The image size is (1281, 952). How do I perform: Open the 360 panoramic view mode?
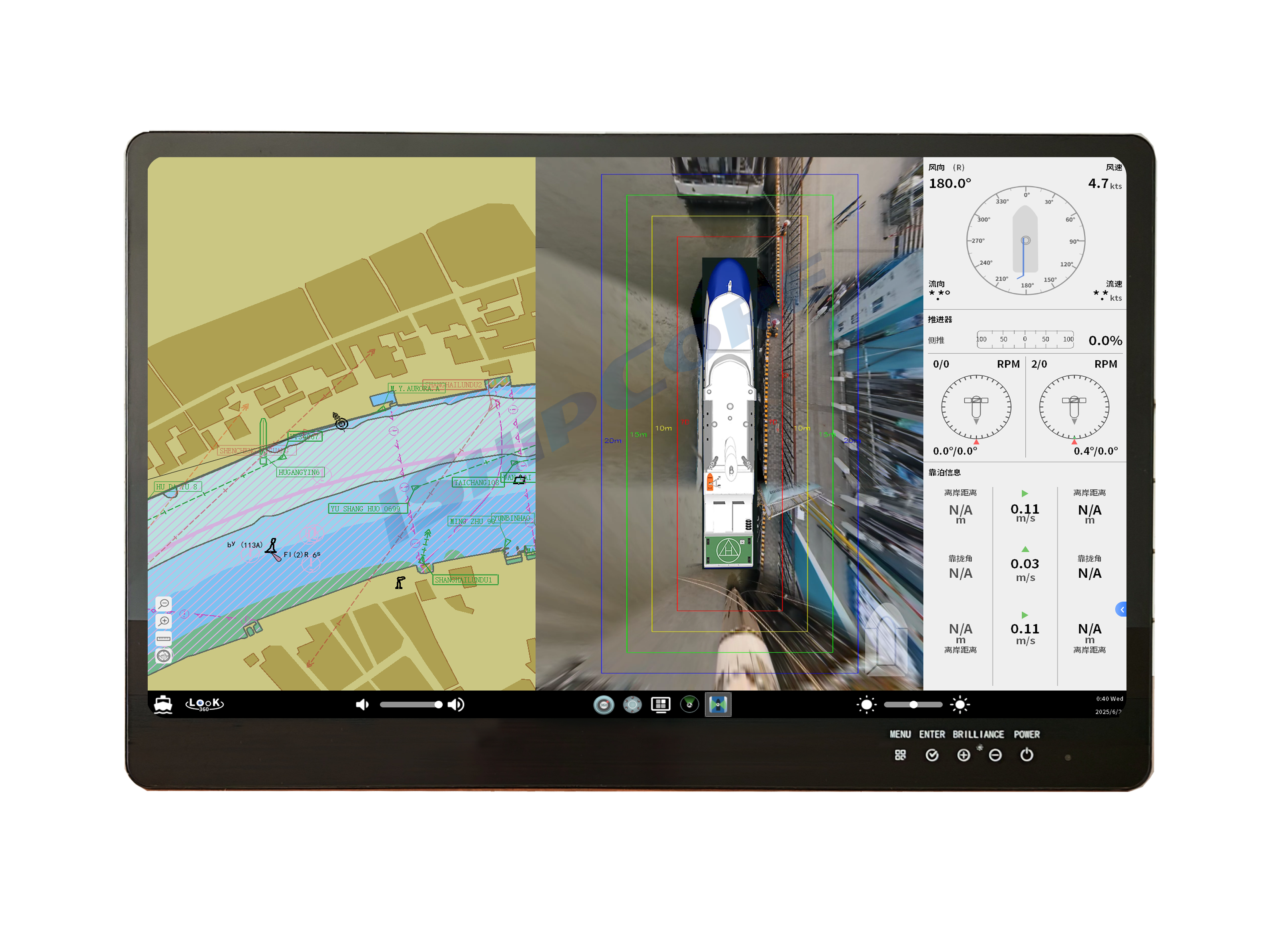pos(603,704)
